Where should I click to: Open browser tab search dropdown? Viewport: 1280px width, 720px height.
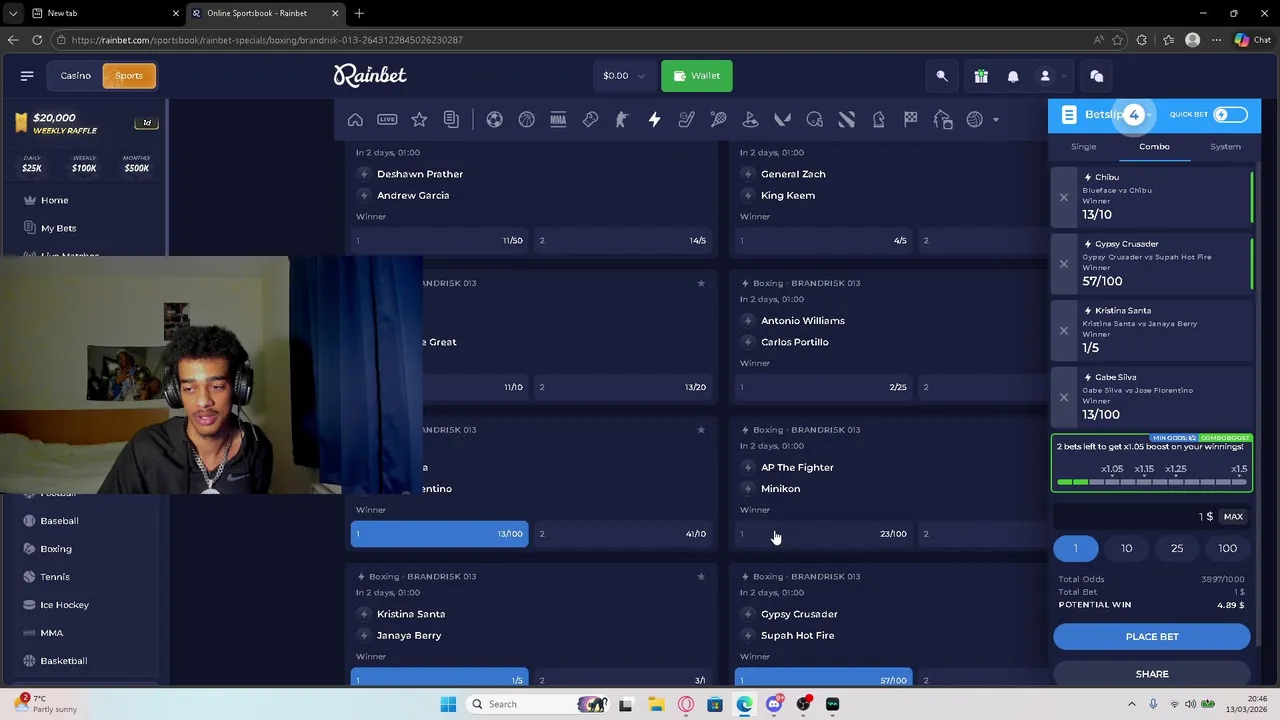click(13, 13)
